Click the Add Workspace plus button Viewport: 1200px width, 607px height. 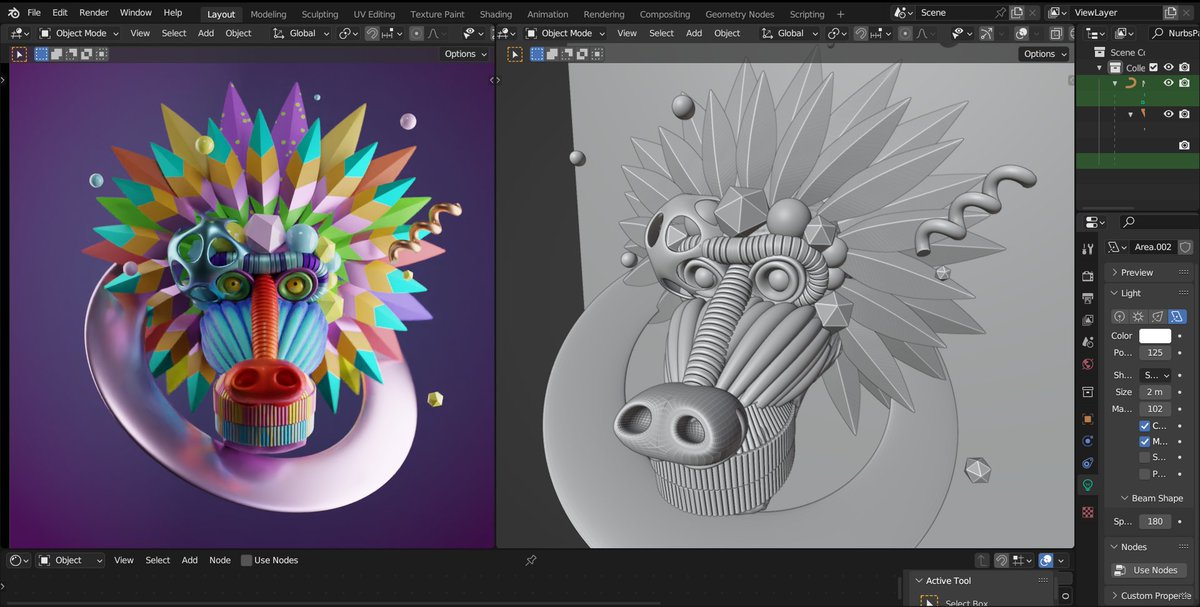[x=840, y=14]
